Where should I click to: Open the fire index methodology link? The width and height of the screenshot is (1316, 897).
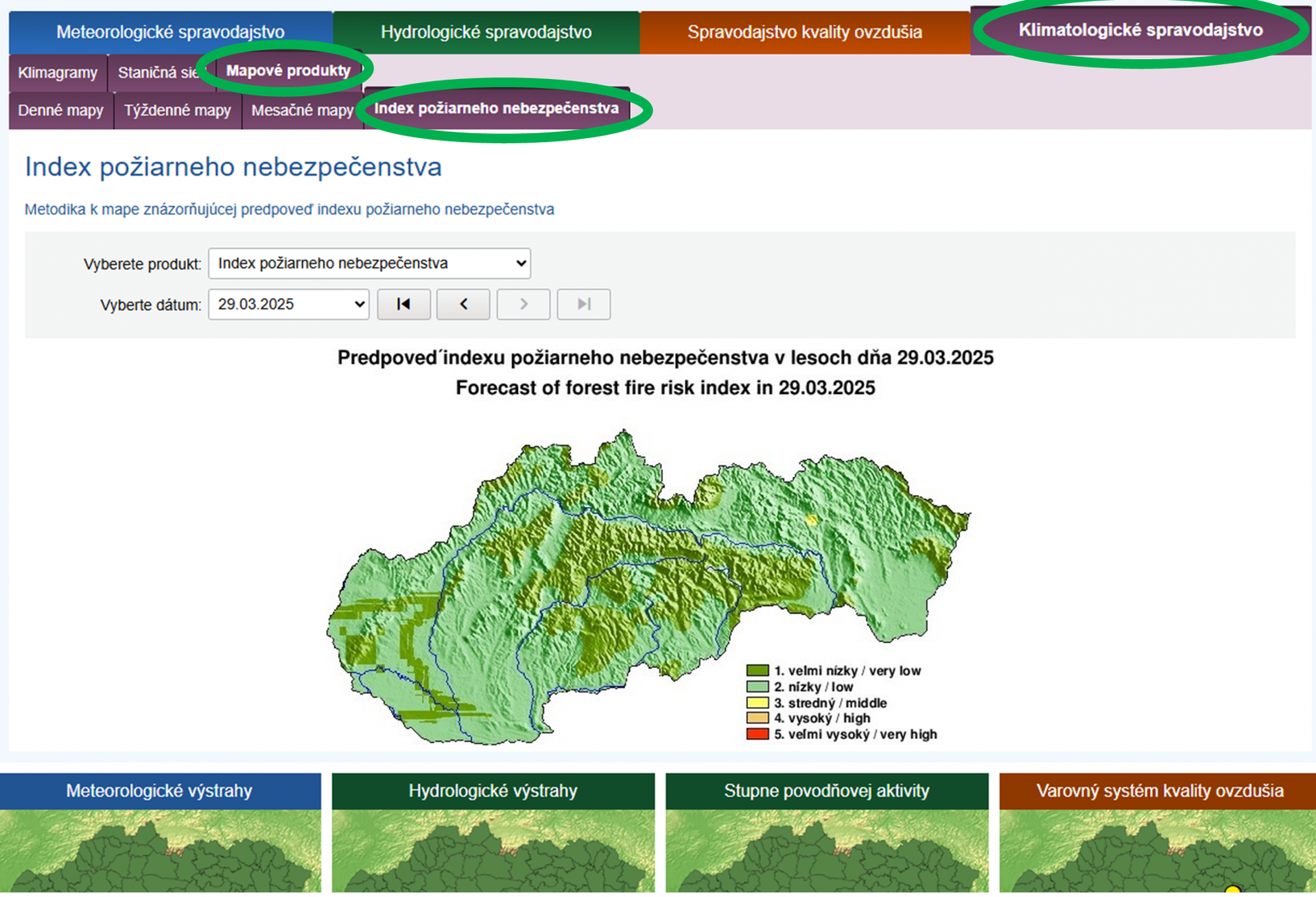click(290, 210)
